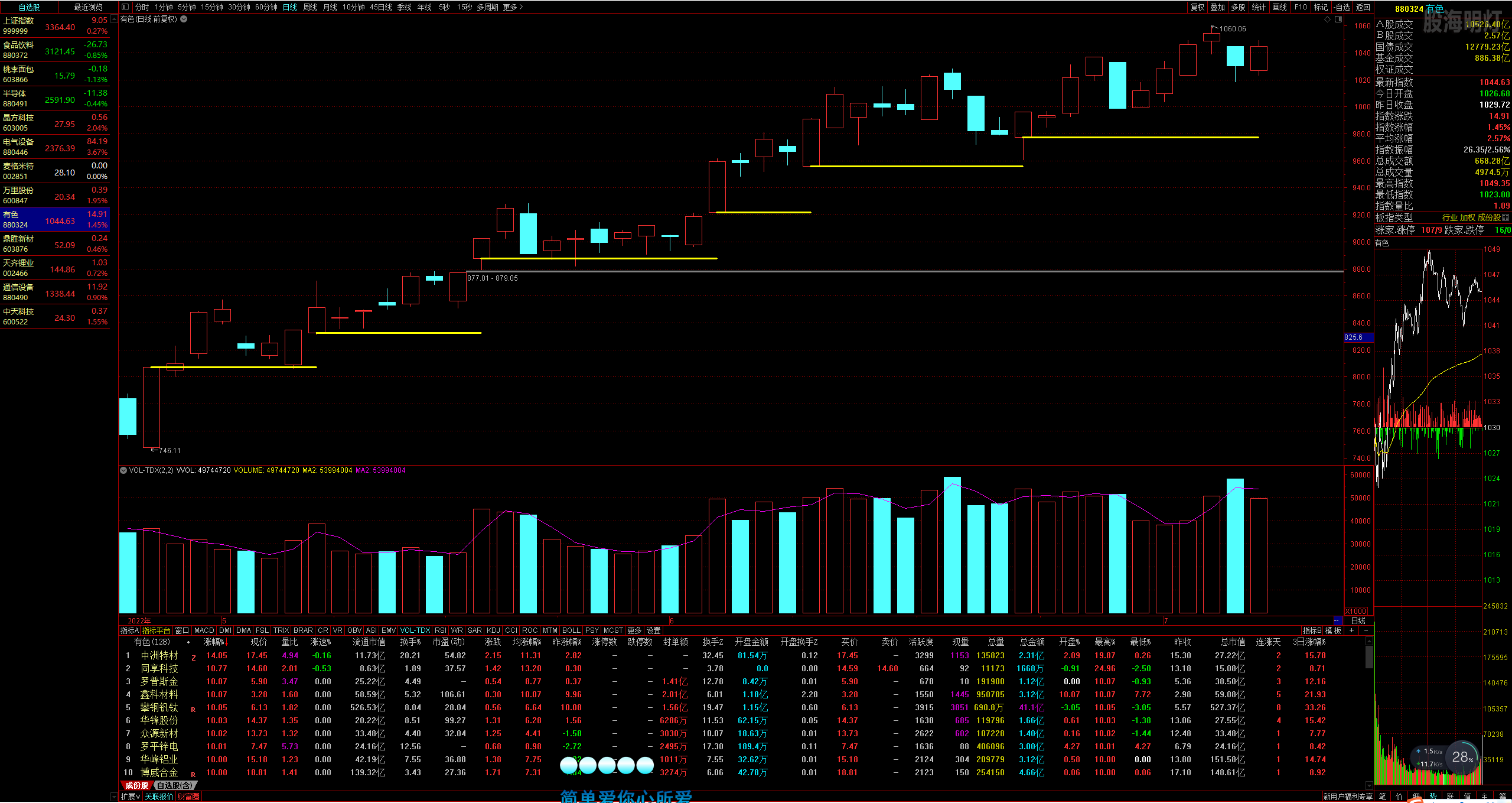Image resolution: width=1512 pixels, height=803 pixels.
Task: Open the 统计 statistics tool
Action: [1259, 7]
